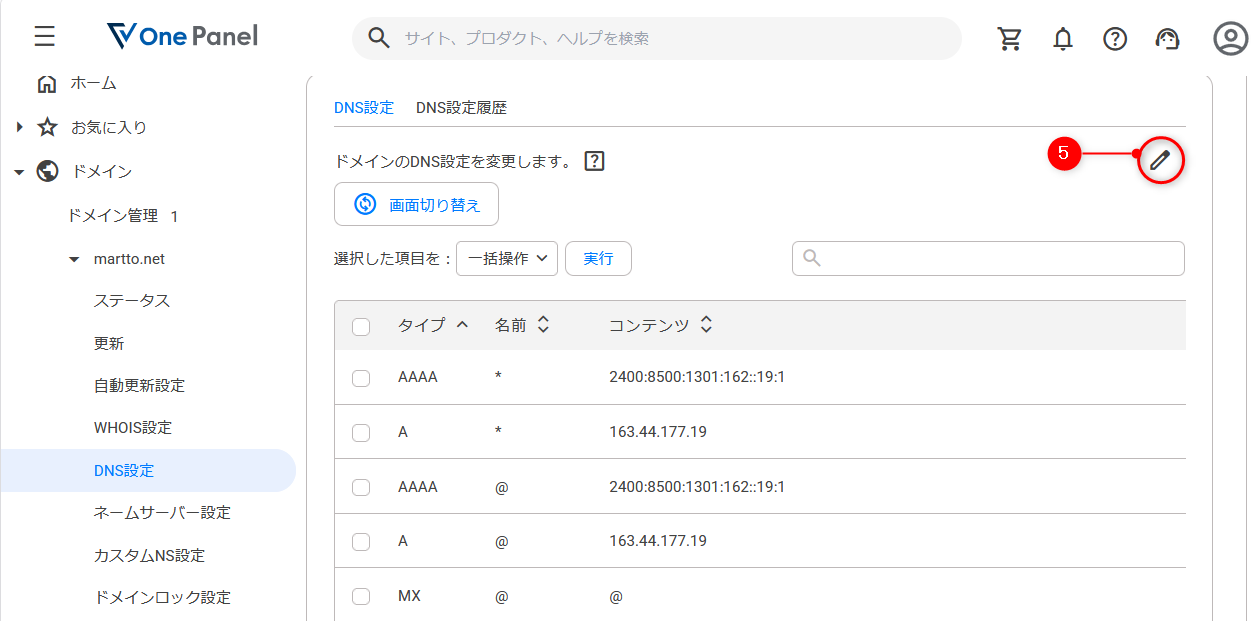Check the MX record row checkbox

[x=361, y=596]
